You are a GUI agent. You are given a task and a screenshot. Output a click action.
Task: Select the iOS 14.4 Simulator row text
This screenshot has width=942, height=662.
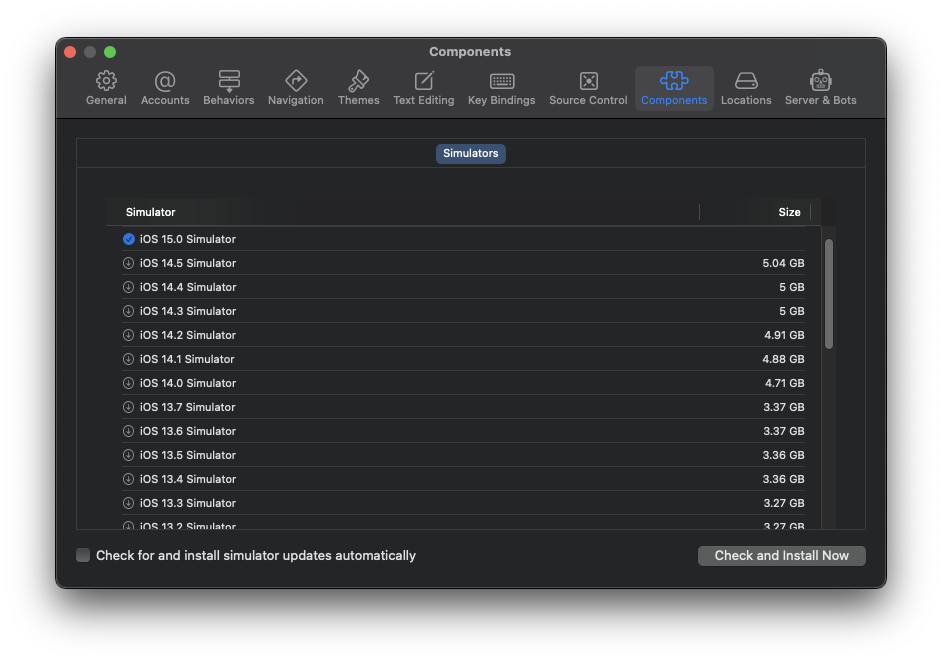[187, 287]
